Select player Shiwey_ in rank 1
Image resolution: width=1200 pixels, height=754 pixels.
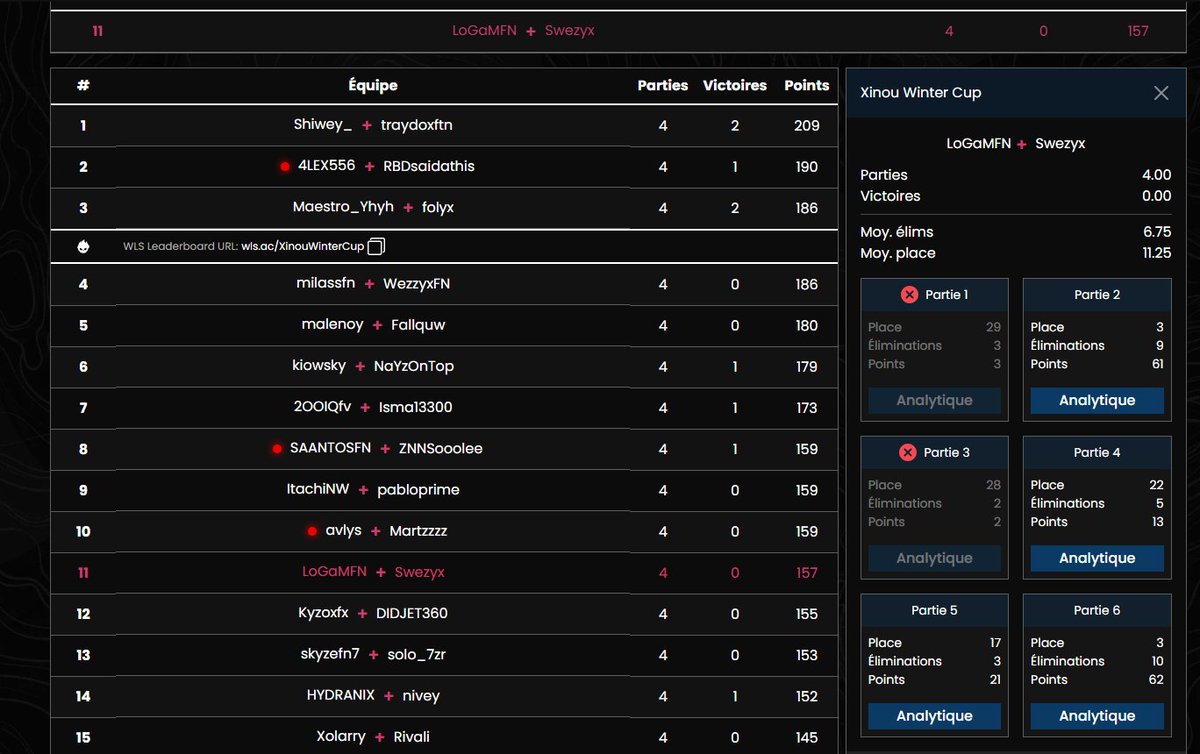(323, 125)
